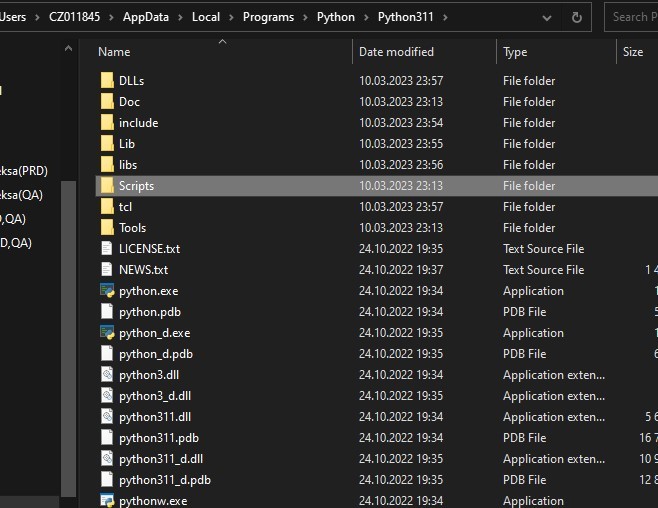Click the python311_d.pdb file icon
This screenshot has height=508, width=658.
click(x=107, y=479)
